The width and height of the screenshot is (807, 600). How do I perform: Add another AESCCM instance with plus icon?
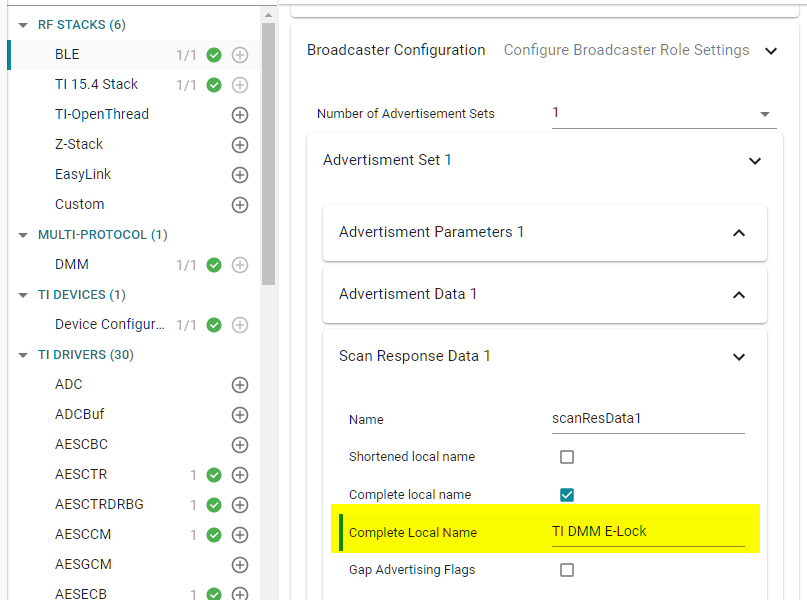[x=240, y=535]
